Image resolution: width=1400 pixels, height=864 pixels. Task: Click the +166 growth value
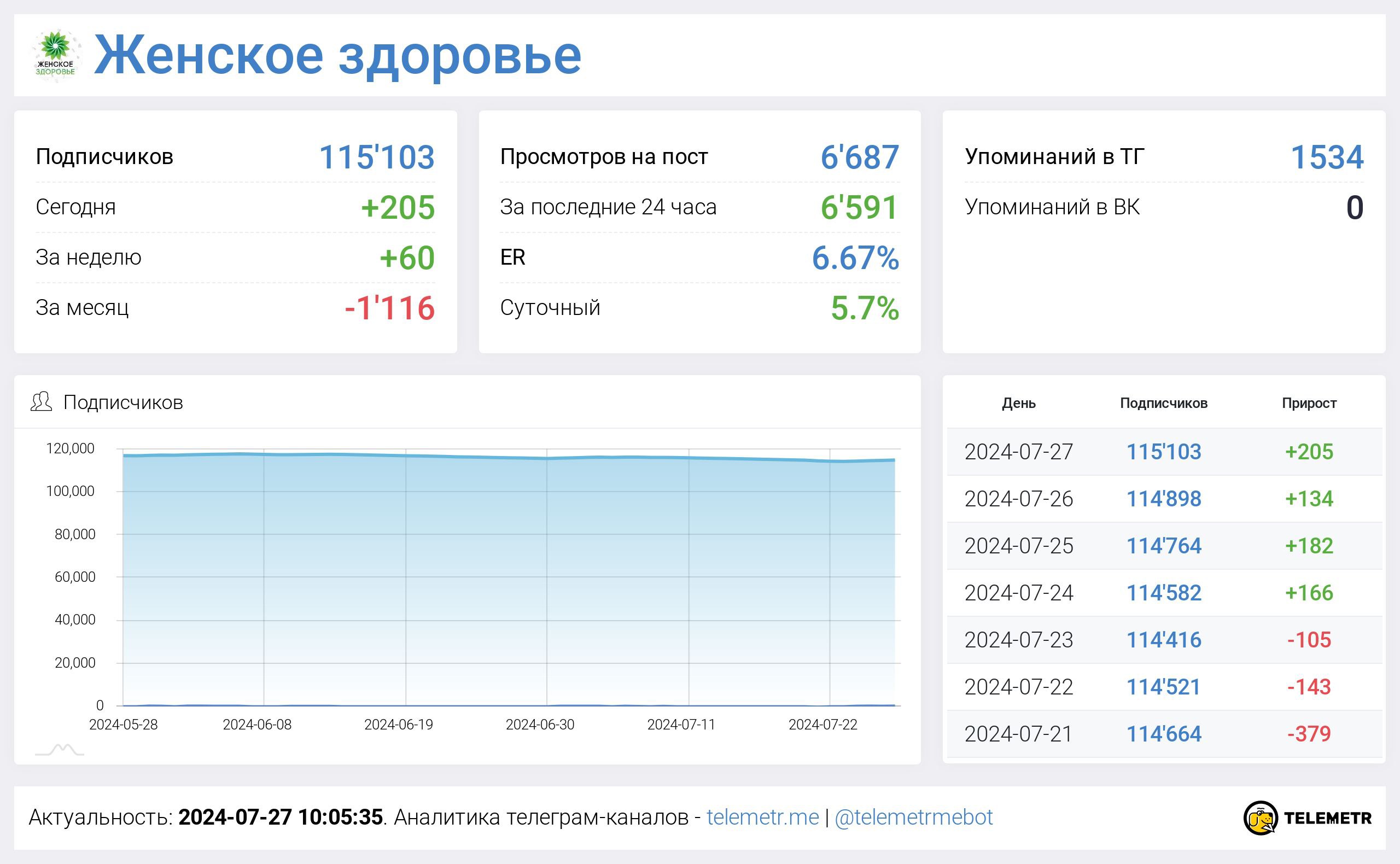(x=1309, y=593)
